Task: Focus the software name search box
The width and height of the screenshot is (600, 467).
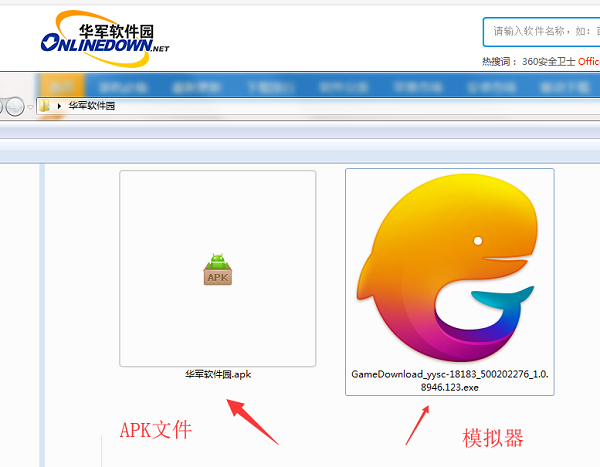Action: click(x=541, y=32)
